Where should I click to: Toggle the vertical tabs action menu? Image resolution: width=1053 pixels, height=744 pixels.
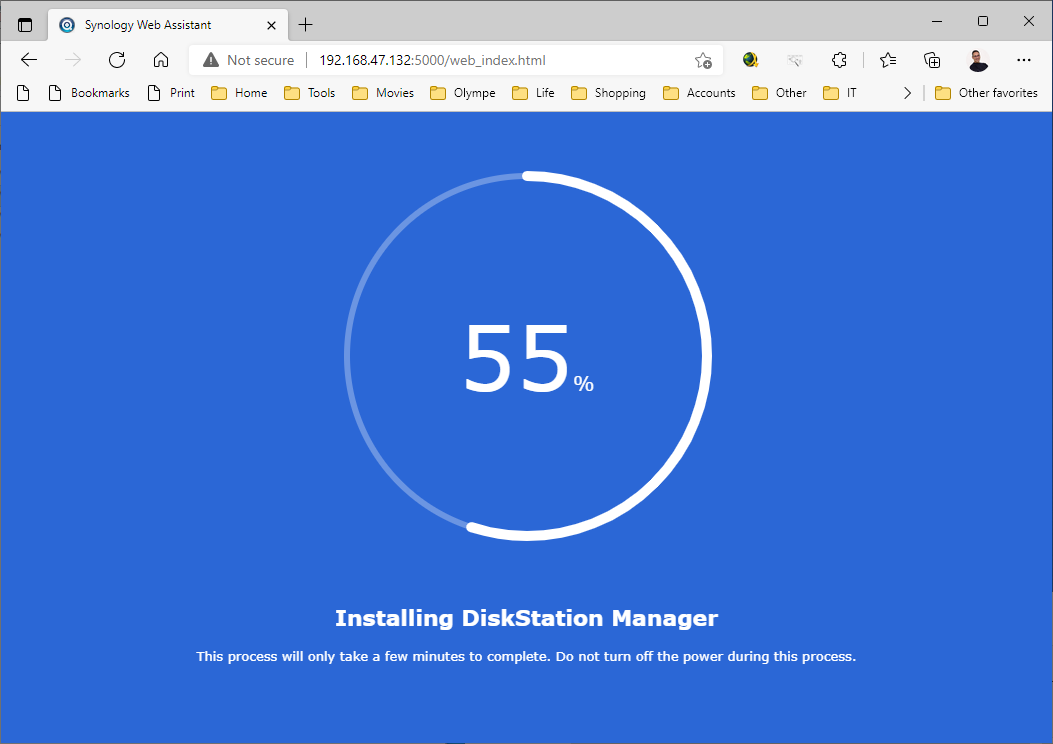pyautogui.click(x=25, y=25)
